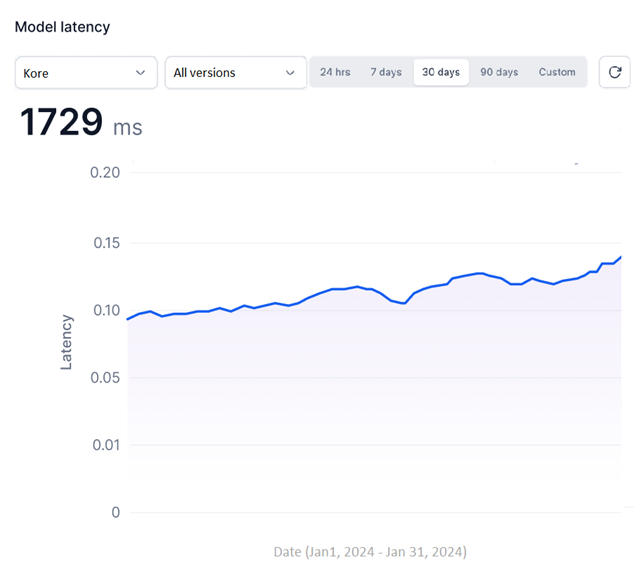Click the vertical Latency axis title
This screenshot has height=578, width=634.
[x=66, y=342]
